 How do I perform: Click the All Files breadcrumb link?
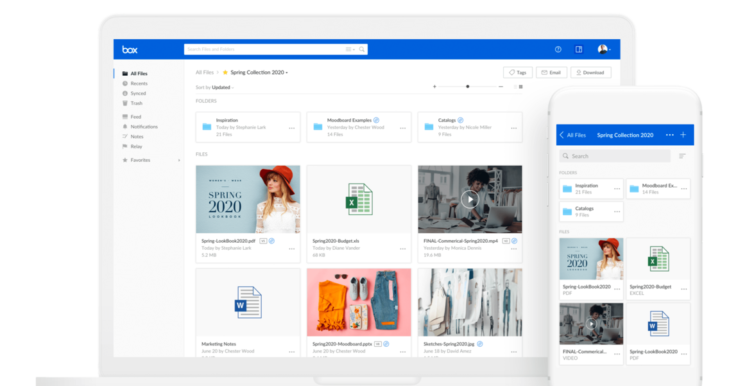tap(205, 72)
